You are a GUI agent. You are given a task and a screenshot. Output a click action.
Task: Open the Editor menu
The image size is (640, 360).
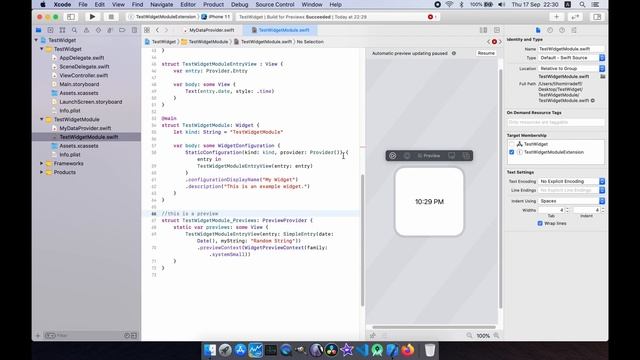pos(188,4)
